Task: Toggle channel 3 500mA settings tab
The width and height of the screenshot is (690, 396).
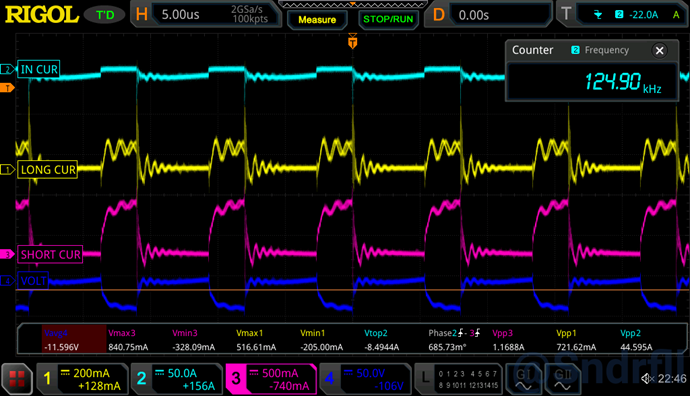Action: 271,379
